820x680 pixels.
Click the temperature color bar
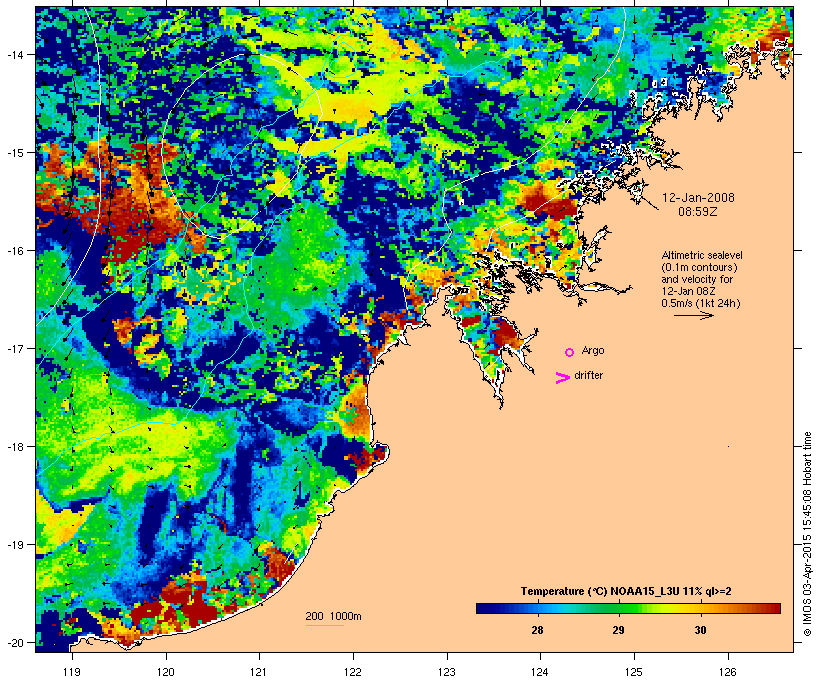[628, 608]
